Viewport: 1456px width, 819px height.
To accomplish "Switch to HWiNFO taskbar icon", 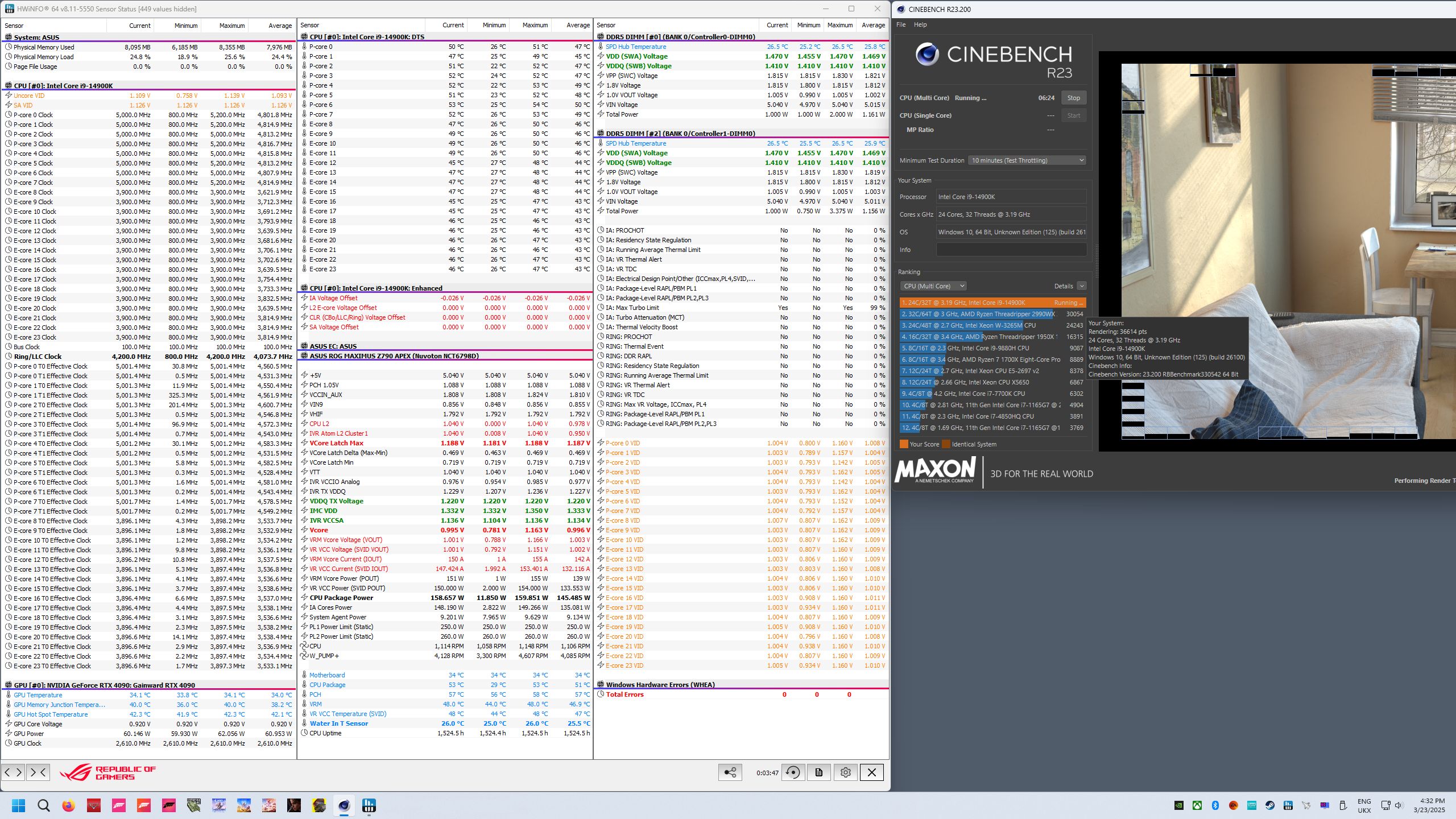I will [369, 805].
